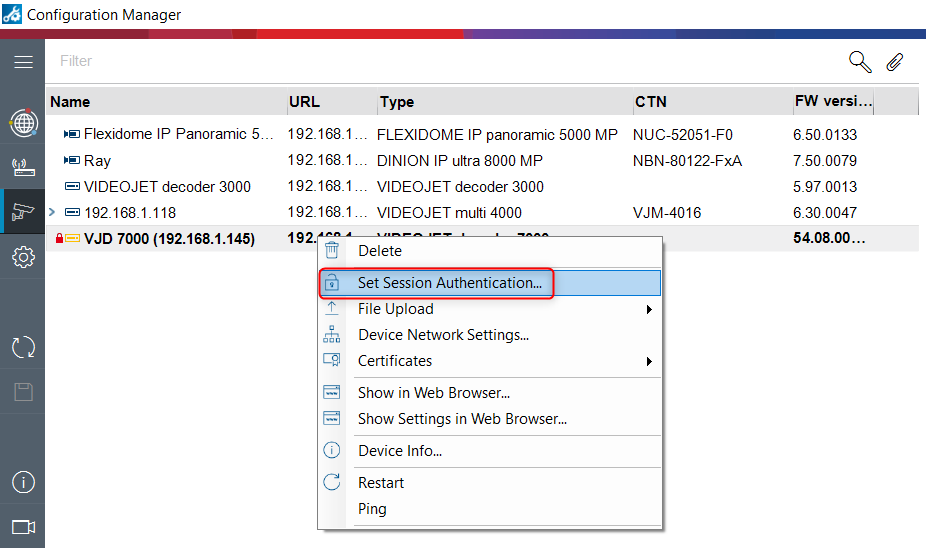Choose Show in Web Browser

[x=433, y=393]
